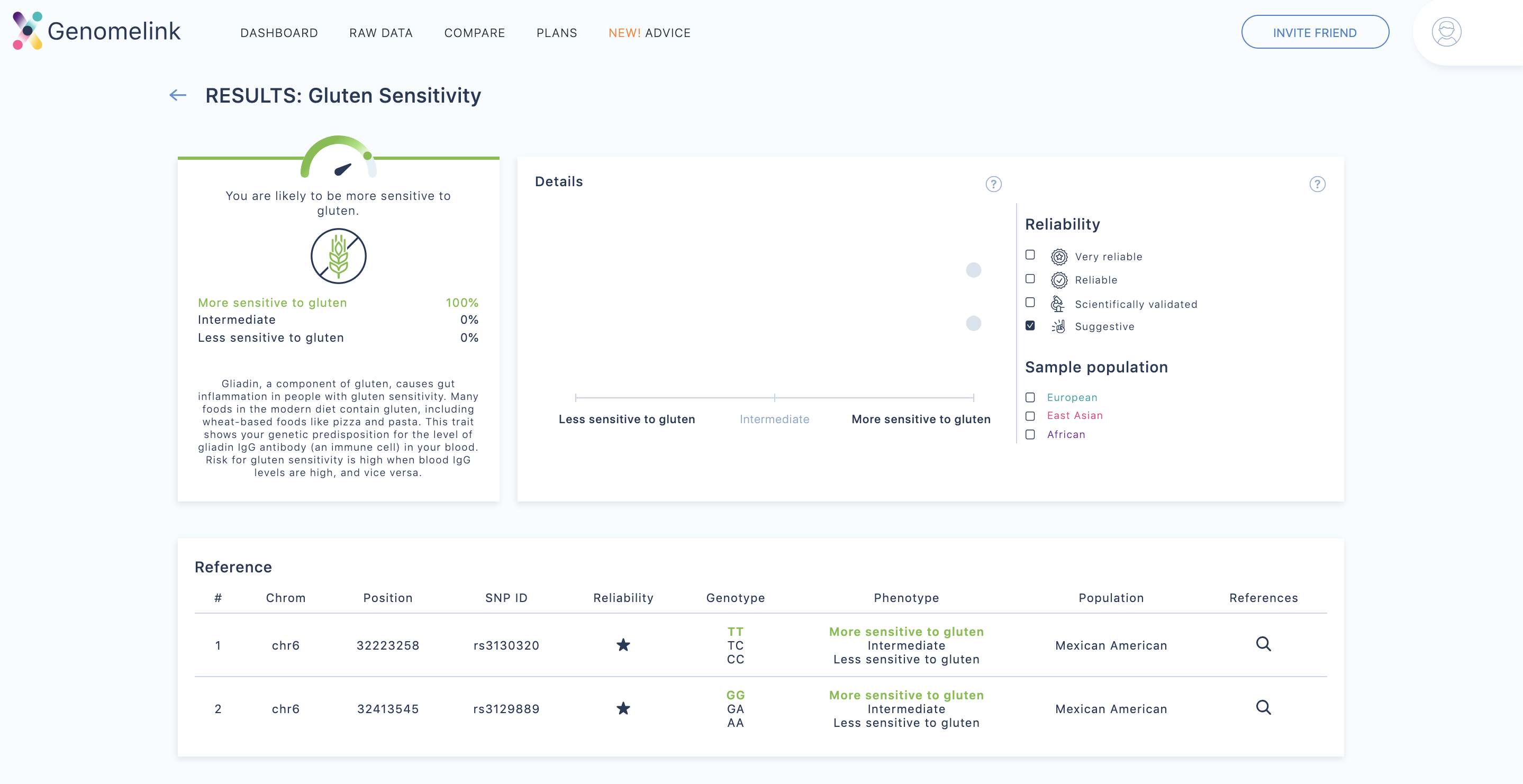This screenshot has width=1523, height=784.
Task: Enable the Very reliable checkbox
Action: [x=1030, y=255]
